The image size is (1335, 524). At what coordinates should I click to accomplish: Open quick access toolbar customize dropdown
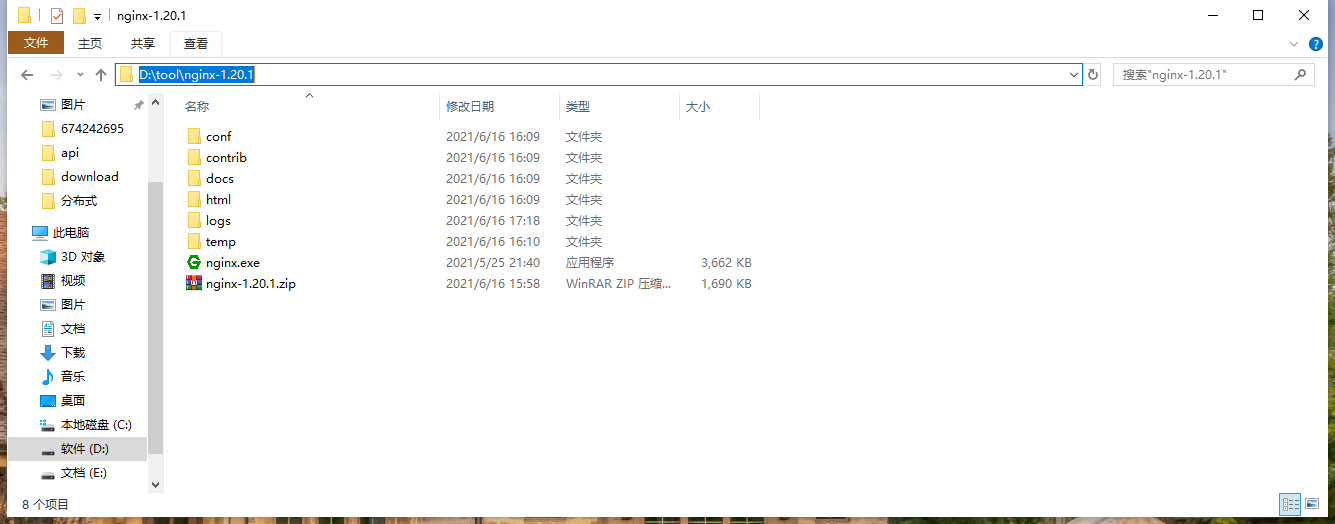97,17
